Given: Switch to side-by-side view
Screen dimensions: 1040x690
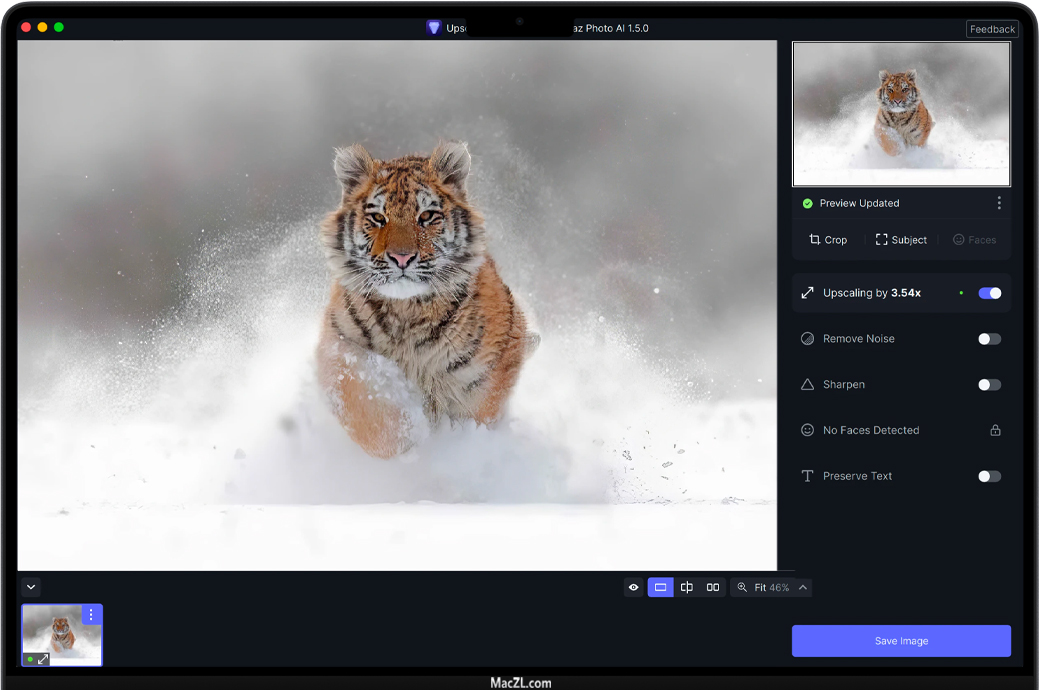Looking at the screenshot, I should 713,588.
